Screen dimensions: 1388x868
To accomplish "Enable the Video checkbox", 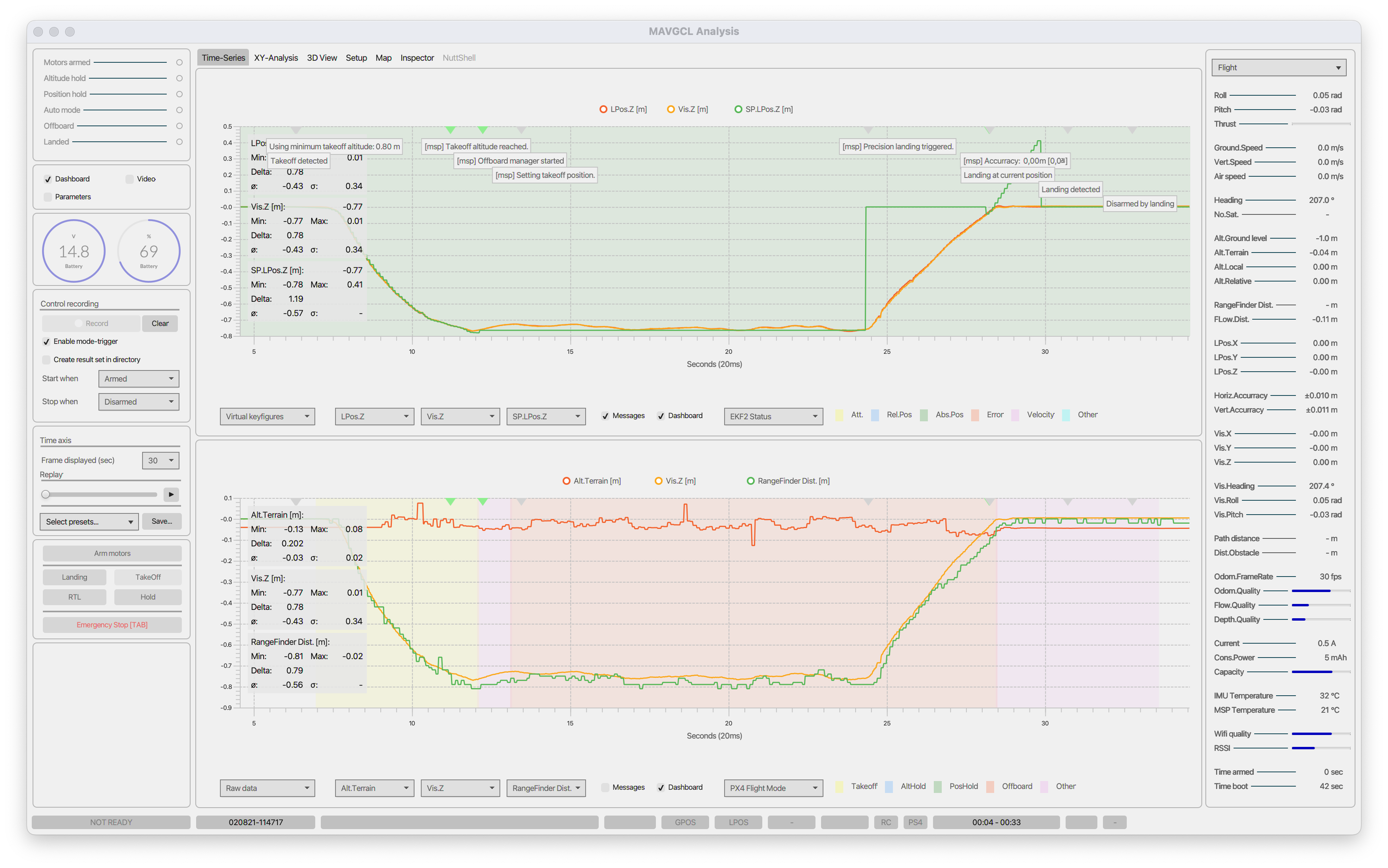I will [x=130, y=179].
